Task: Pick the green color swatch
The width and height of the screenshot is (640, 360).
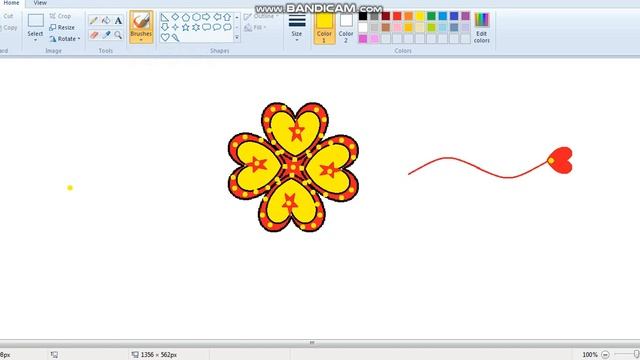Action: pyautogui.click(x=431, y=16)
